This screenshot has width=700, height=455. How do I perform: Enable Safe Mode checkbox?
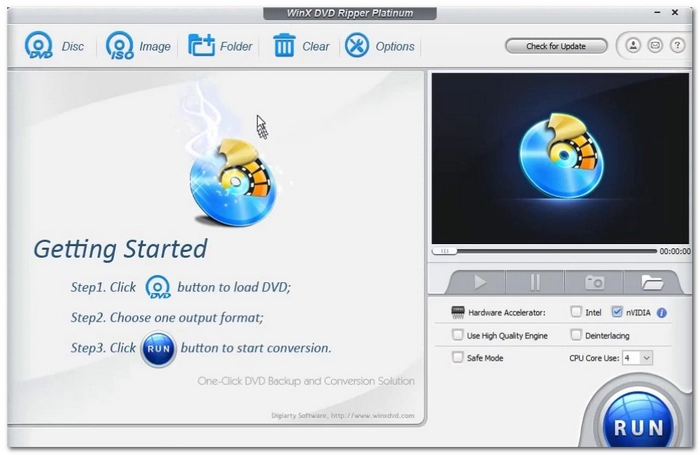coord(457,357)
